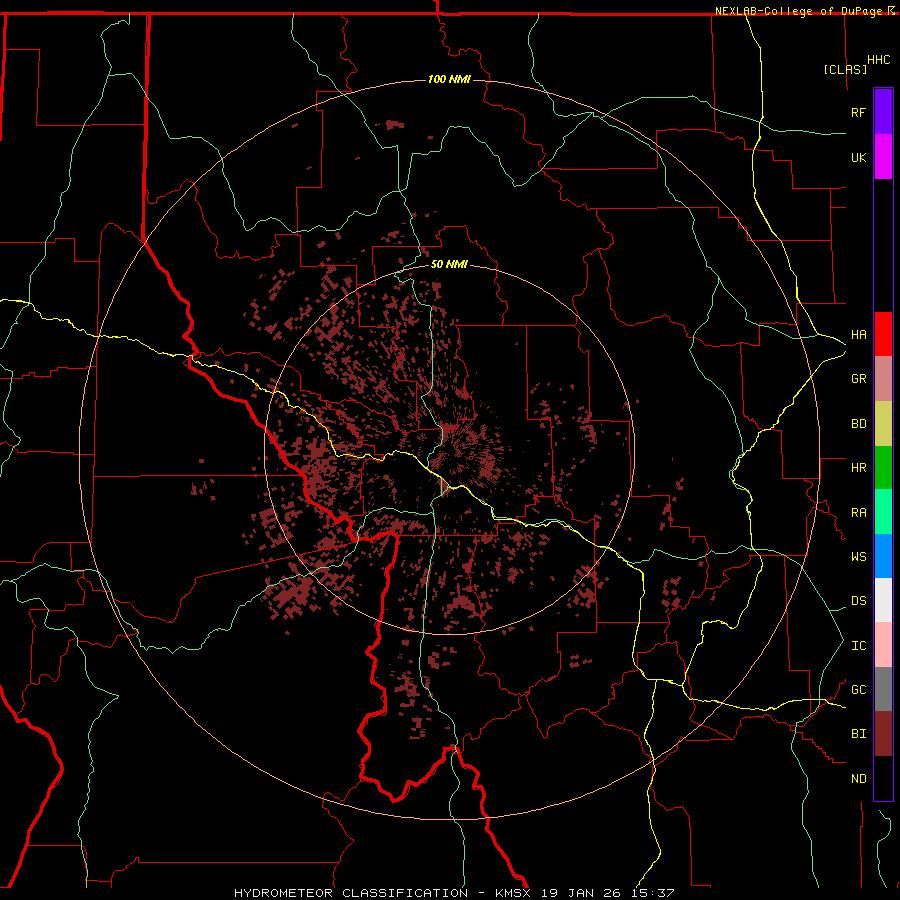
Task: Click the BI legend label
Action: click(x=859, y=734)
